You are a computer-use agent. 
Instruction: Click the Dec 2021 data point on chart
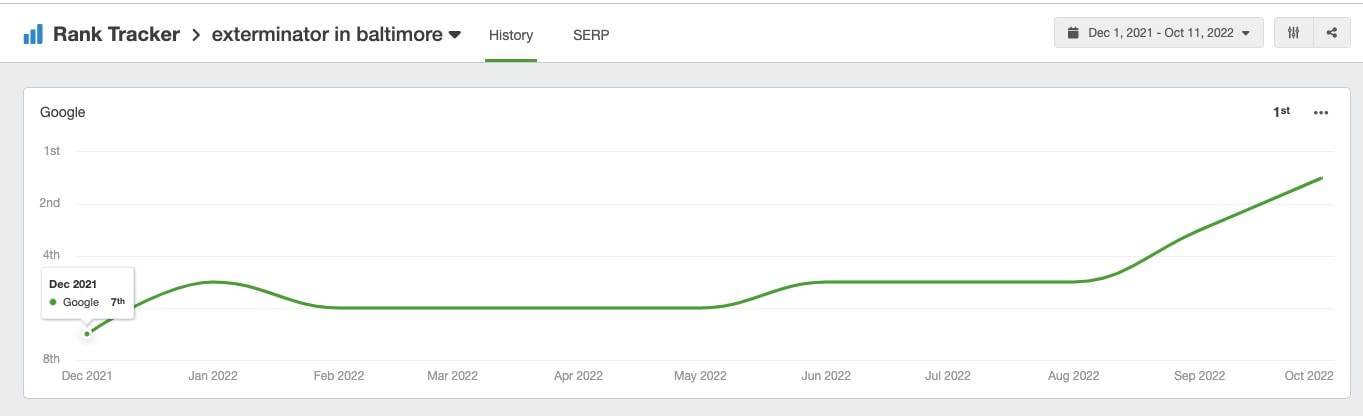point(87,334)
